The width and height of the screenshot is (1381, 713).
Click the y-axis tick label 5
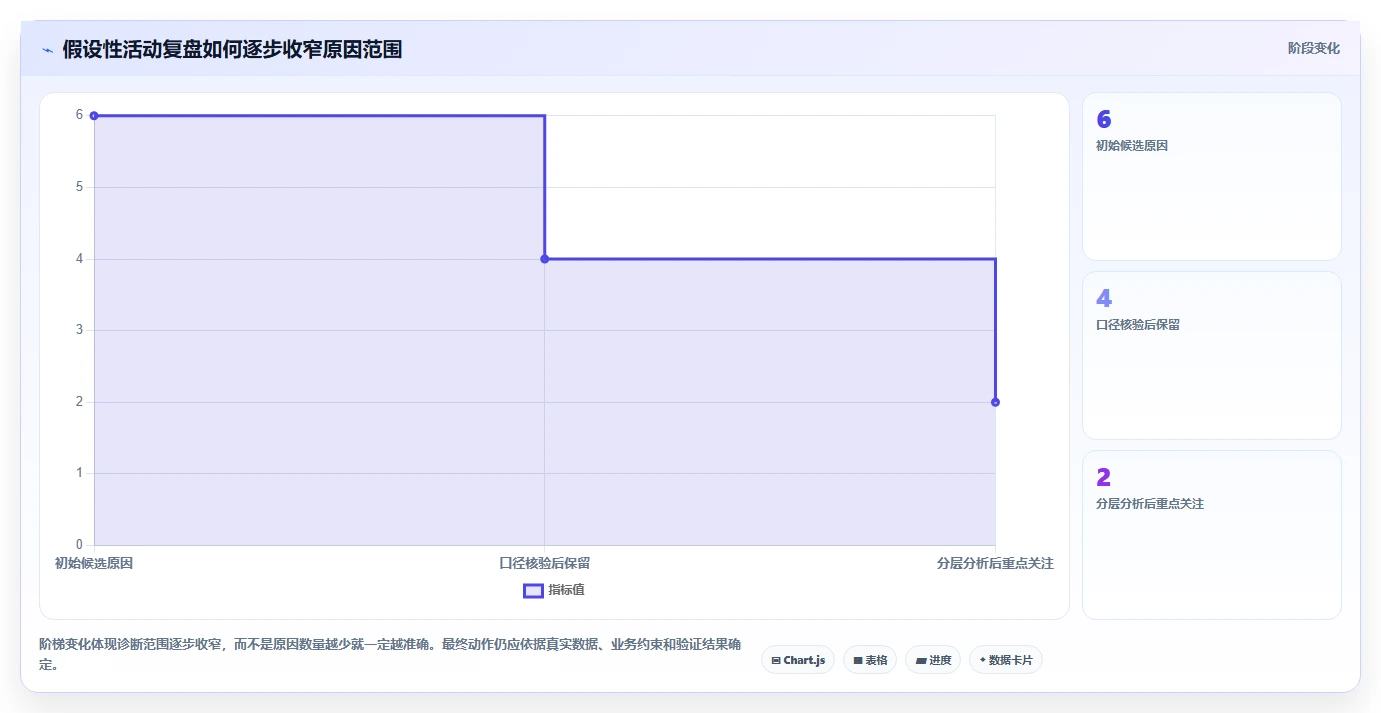click(79, 187)
